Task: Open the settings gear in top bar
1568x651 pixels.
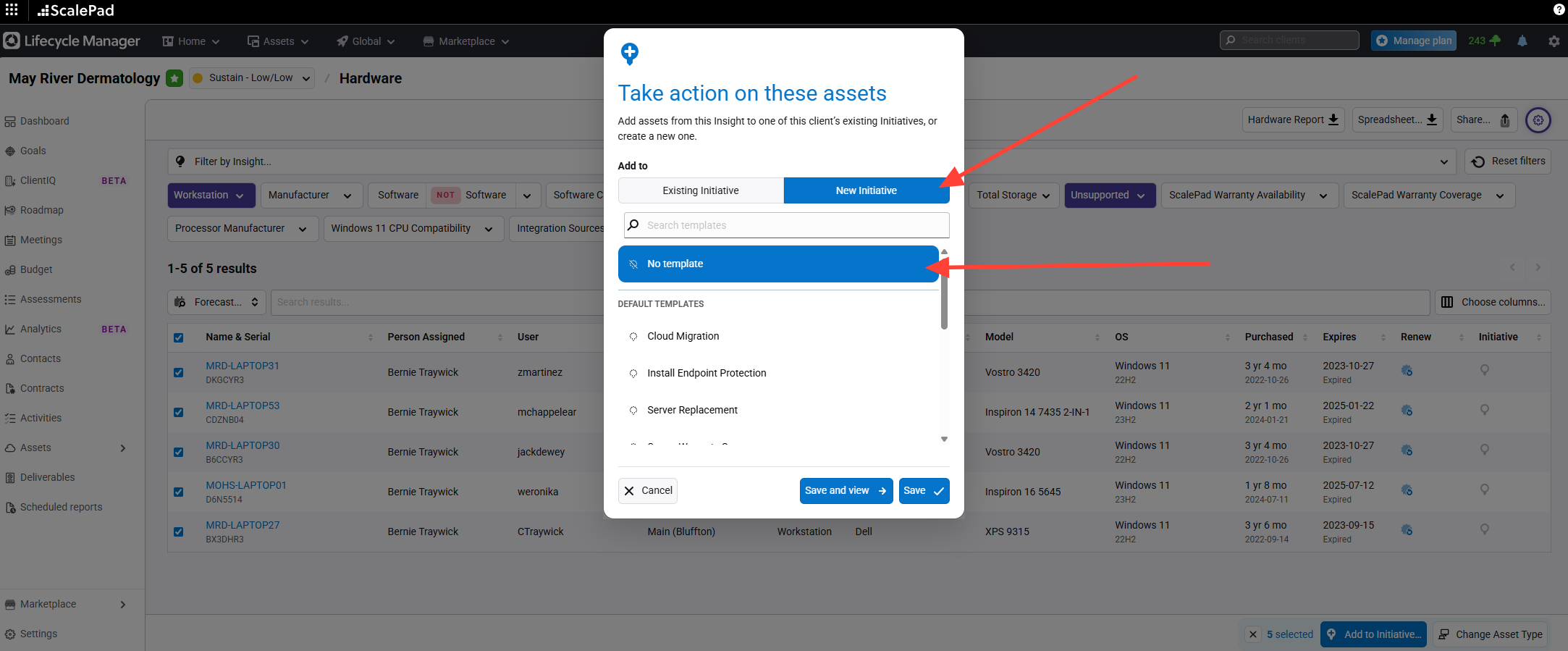Action: 1554,41
